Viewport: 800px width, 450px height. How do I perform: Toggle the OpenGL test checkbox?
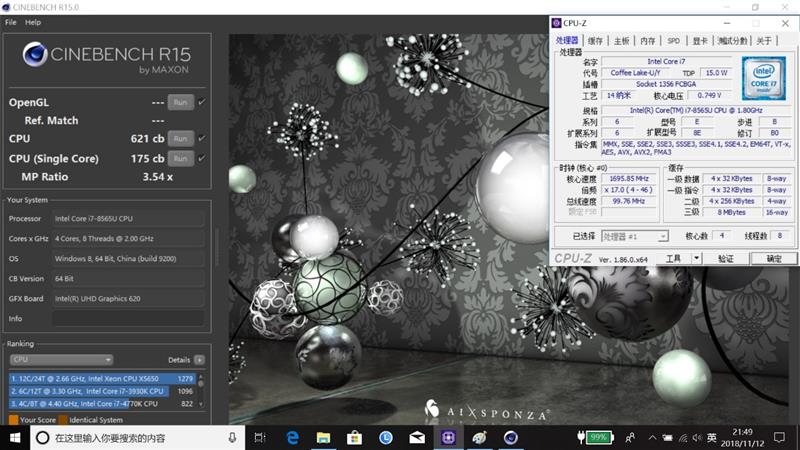(x=202, y=102)
